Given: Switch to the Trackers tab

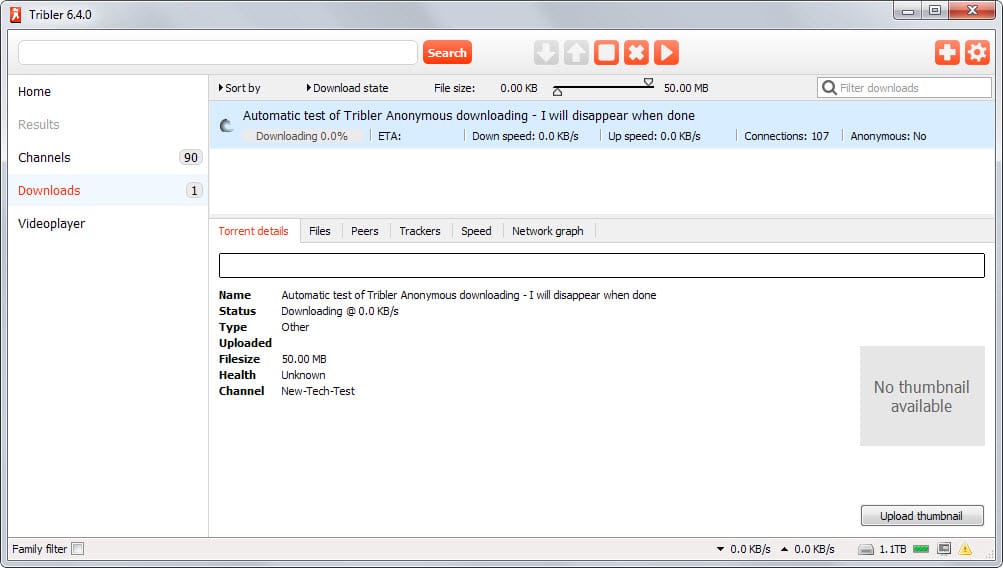Looking at the screenshot, I should click(x=420, y=231).
